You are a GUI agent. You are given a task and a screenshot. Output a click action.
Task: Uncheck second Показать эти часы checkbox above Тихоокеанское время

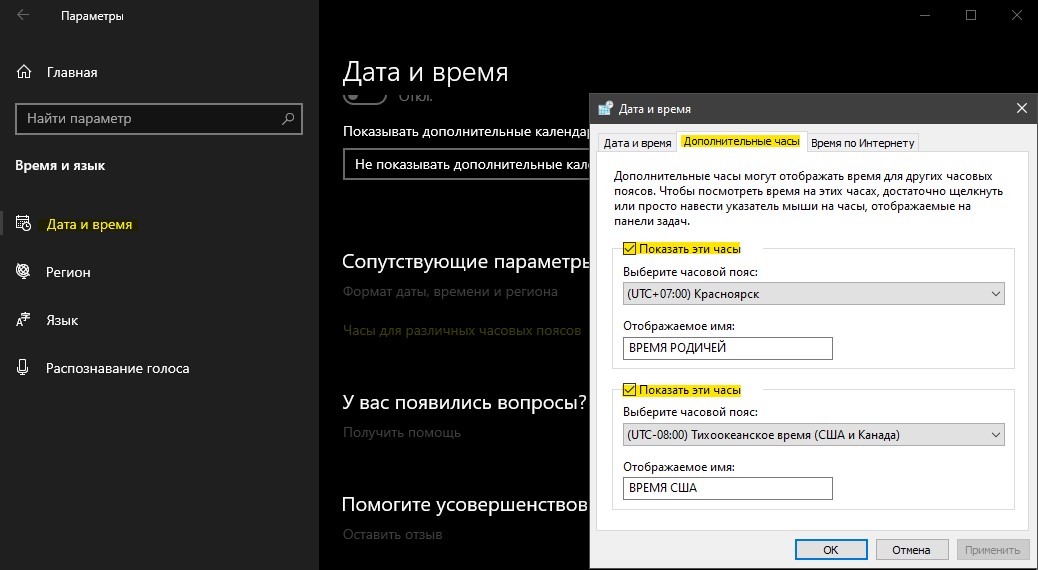[629, 390]
